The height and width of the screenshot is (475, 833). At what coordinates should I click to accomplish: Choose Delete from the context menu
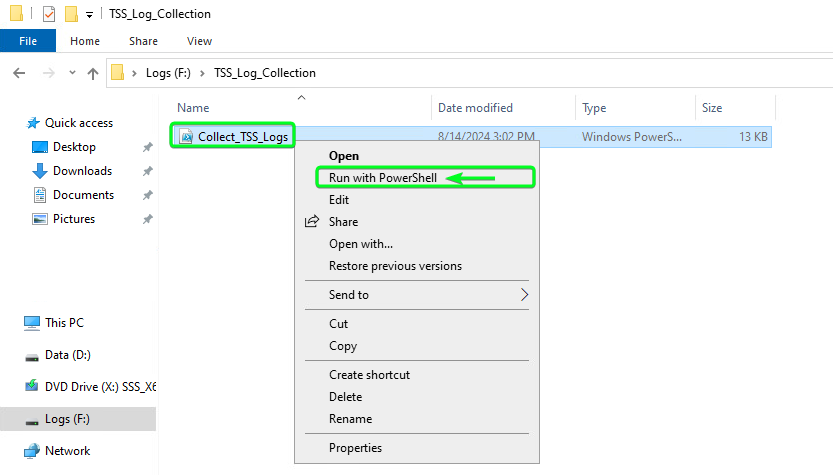[x=345, y=397]
